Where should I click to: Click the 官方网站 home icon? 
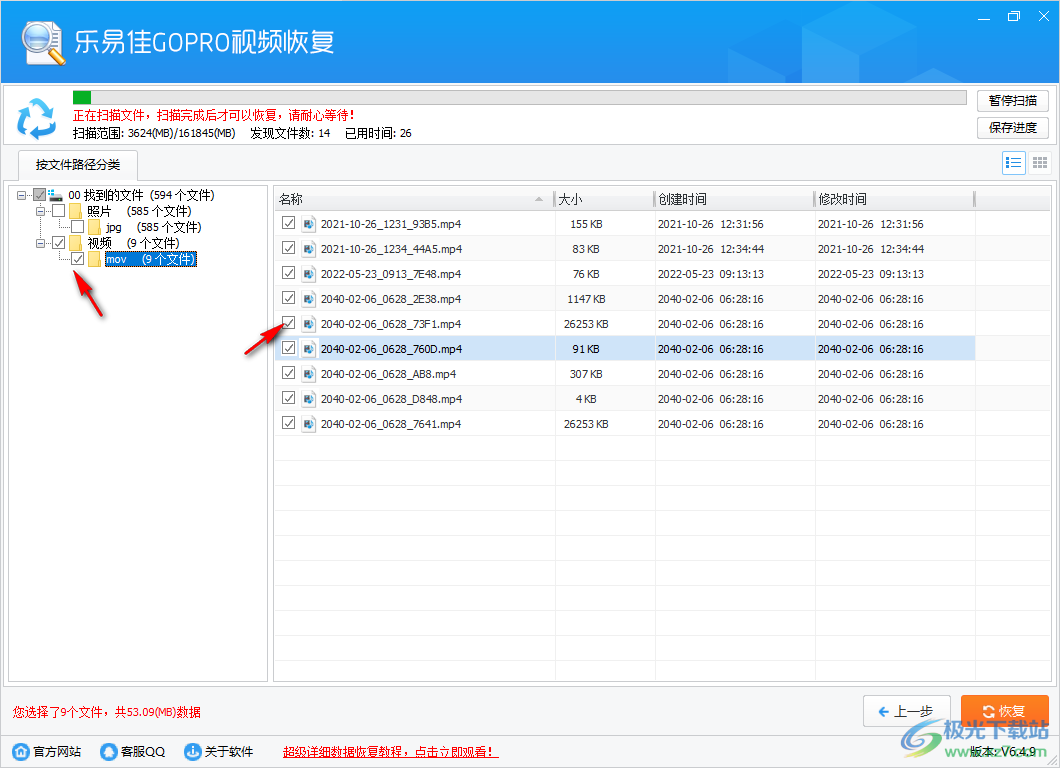(x=21, y=751)
